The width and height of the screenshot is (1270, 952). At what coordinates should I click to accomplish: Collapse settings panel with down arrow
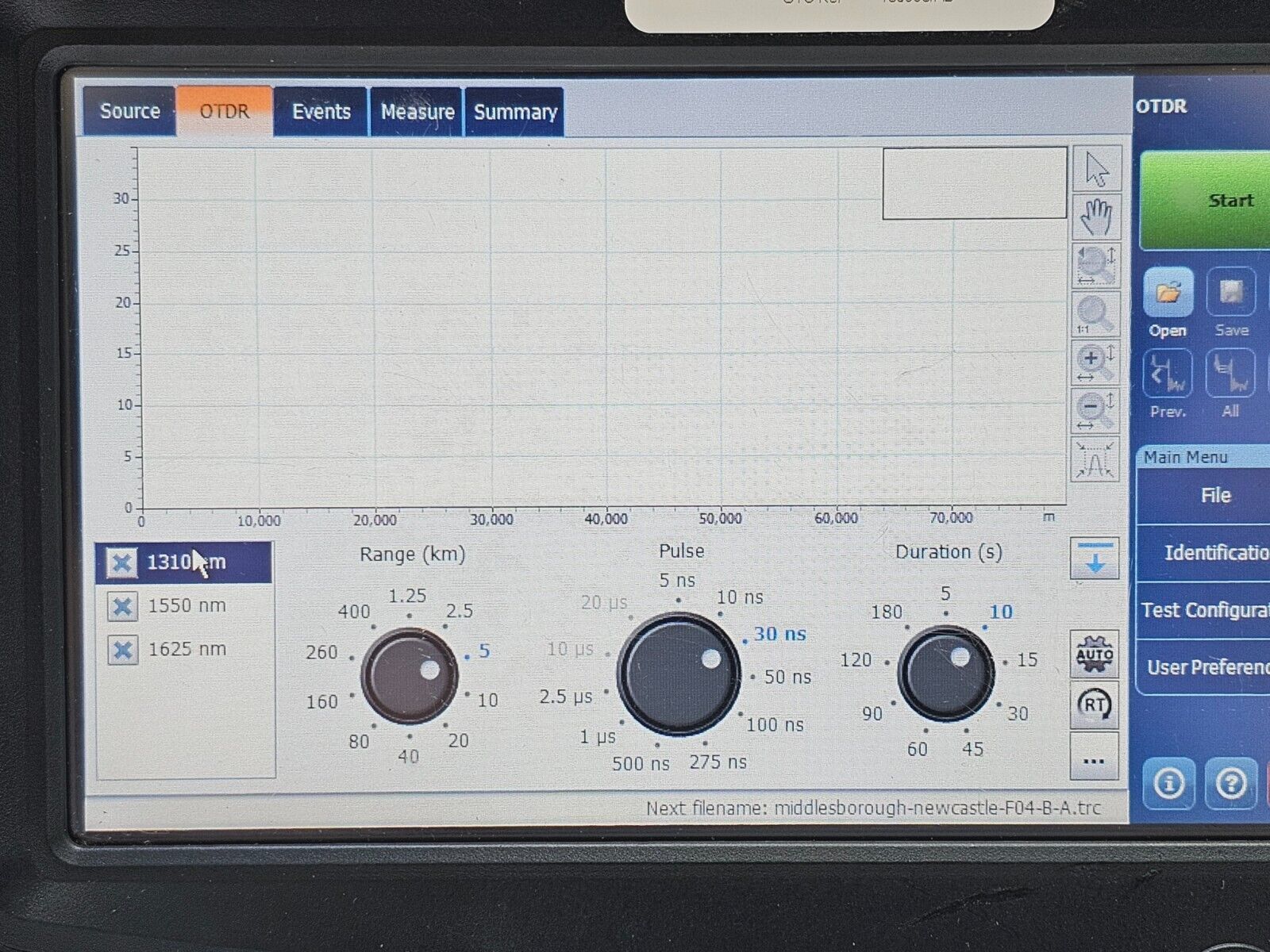tap(1095, 559)
